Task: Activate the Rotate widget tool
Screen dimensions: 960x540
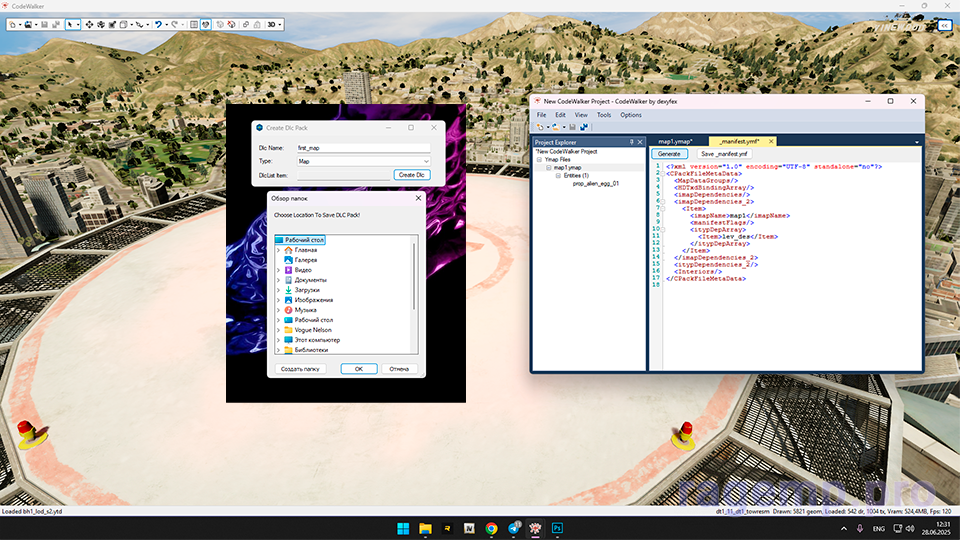Action: [x=101, y=24]
